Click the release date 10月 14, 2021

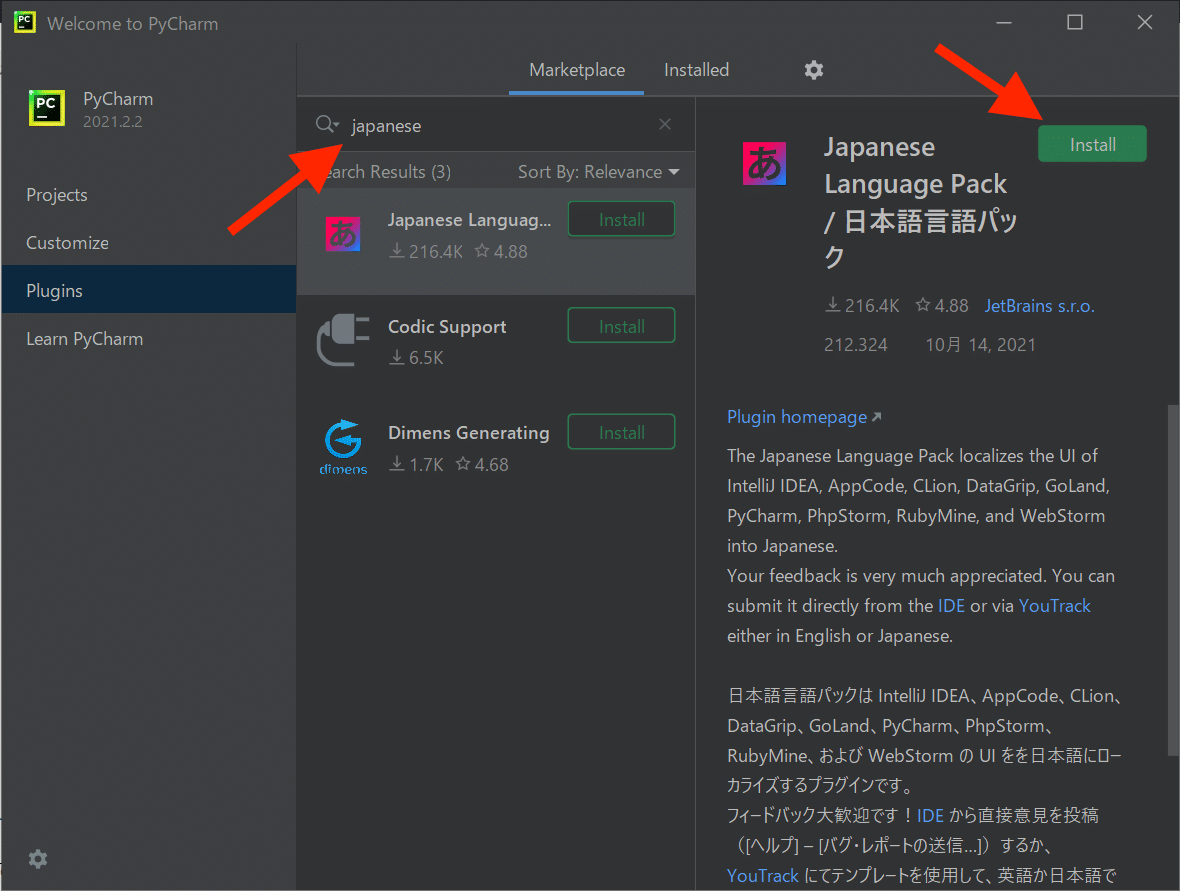tap(980, 345)
